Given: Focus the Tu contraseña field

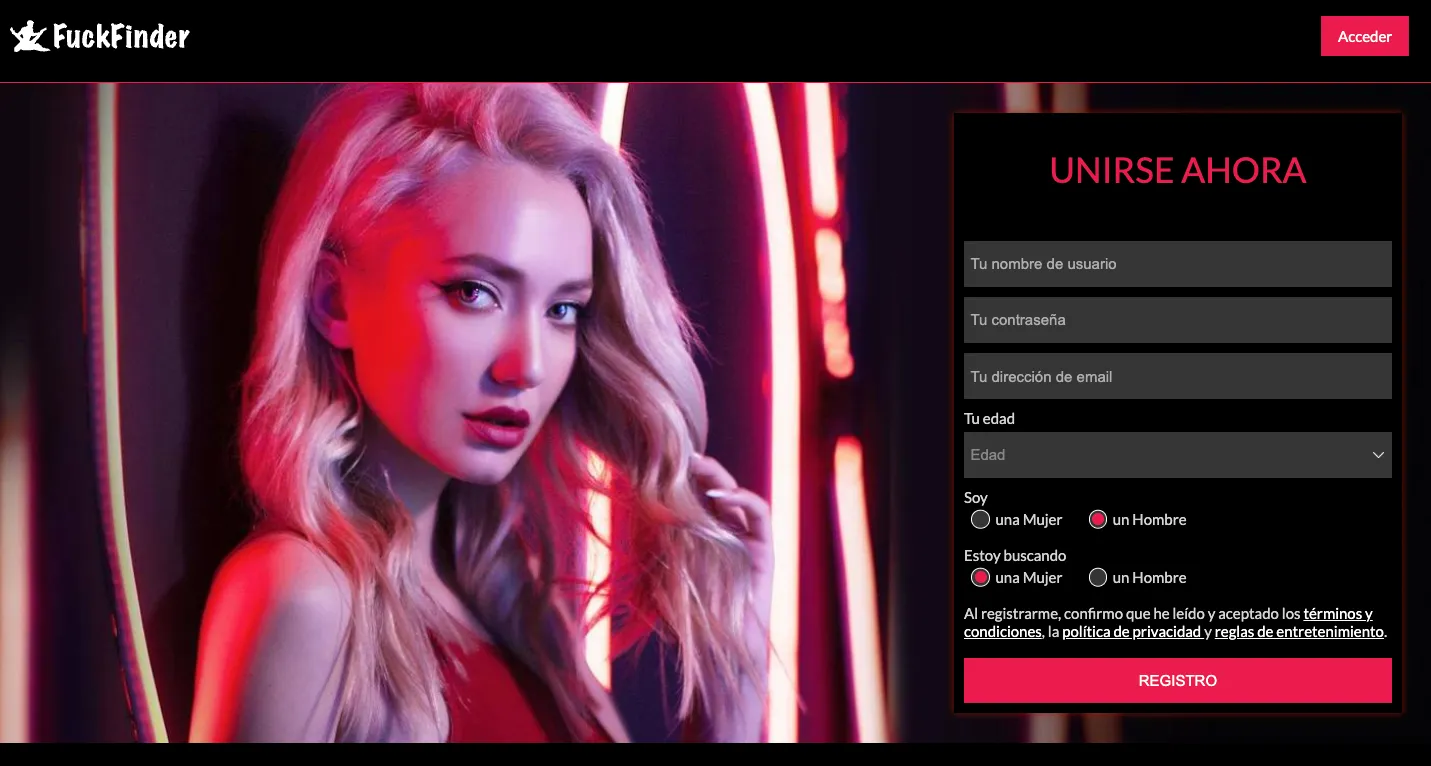Looking at the screenshot, I should click(x=1177, y=320).
